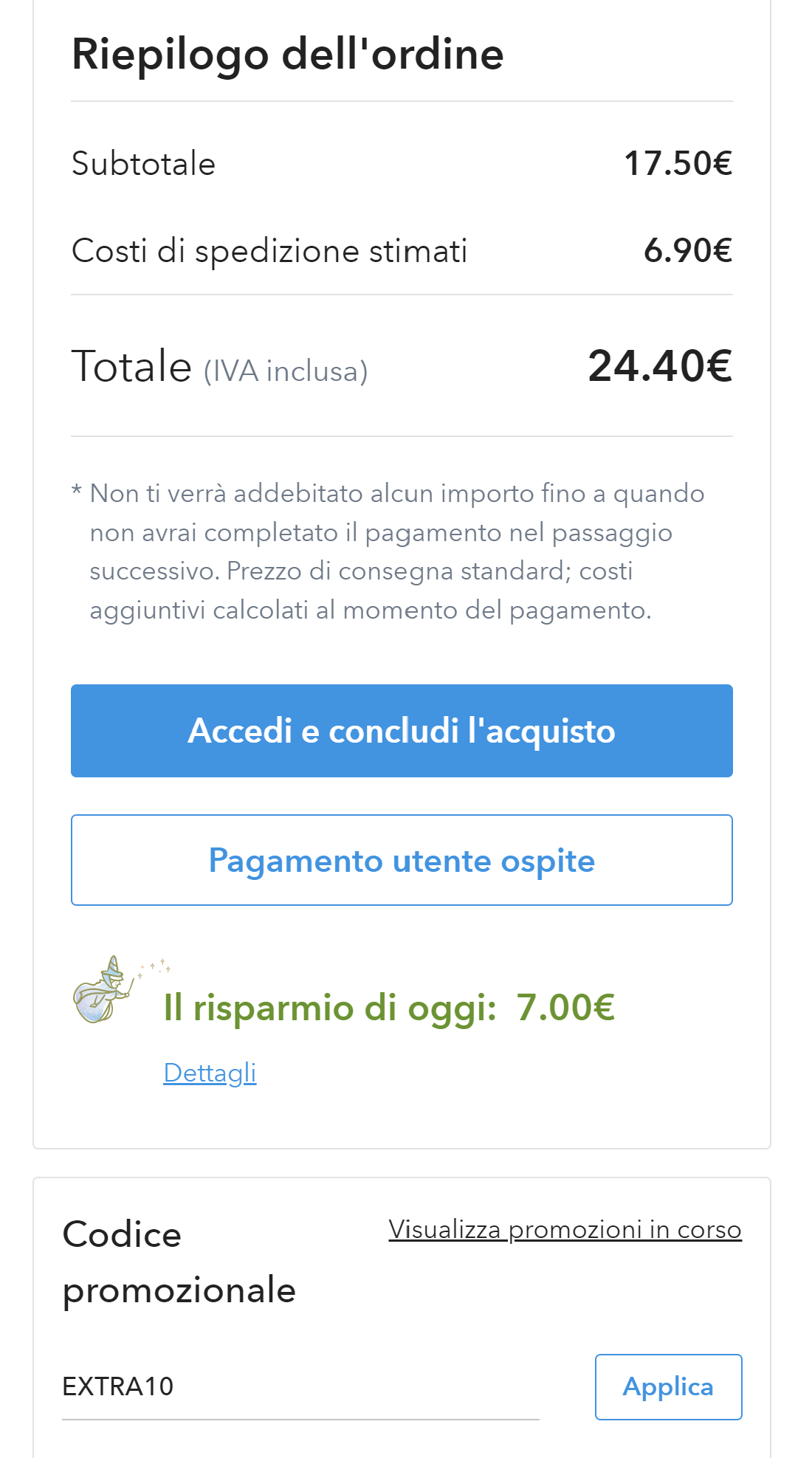
Task: Focus the promo code field containing EXTRA10
Action: (x=300, y=1386)
